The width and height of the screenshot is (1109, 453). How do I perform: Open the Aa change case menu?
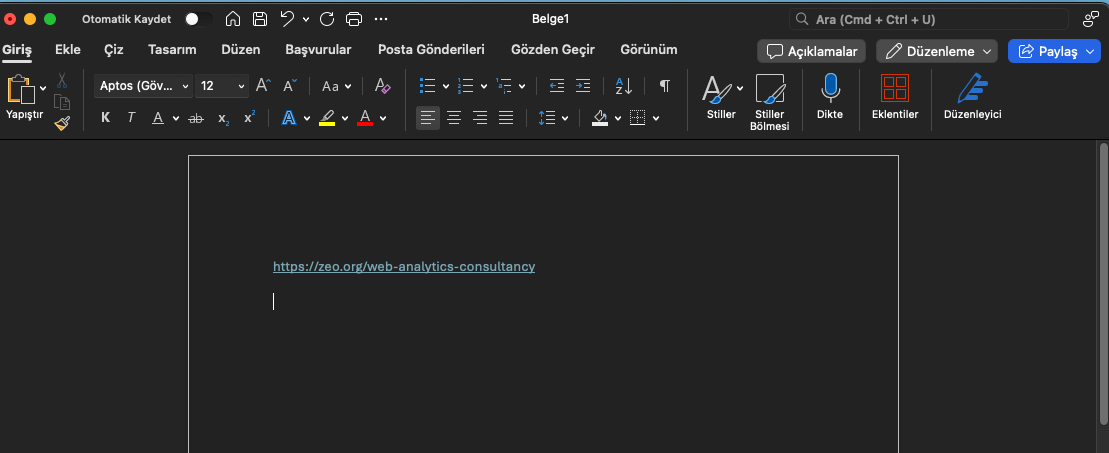pyautogui.click(x=337, y=86)
